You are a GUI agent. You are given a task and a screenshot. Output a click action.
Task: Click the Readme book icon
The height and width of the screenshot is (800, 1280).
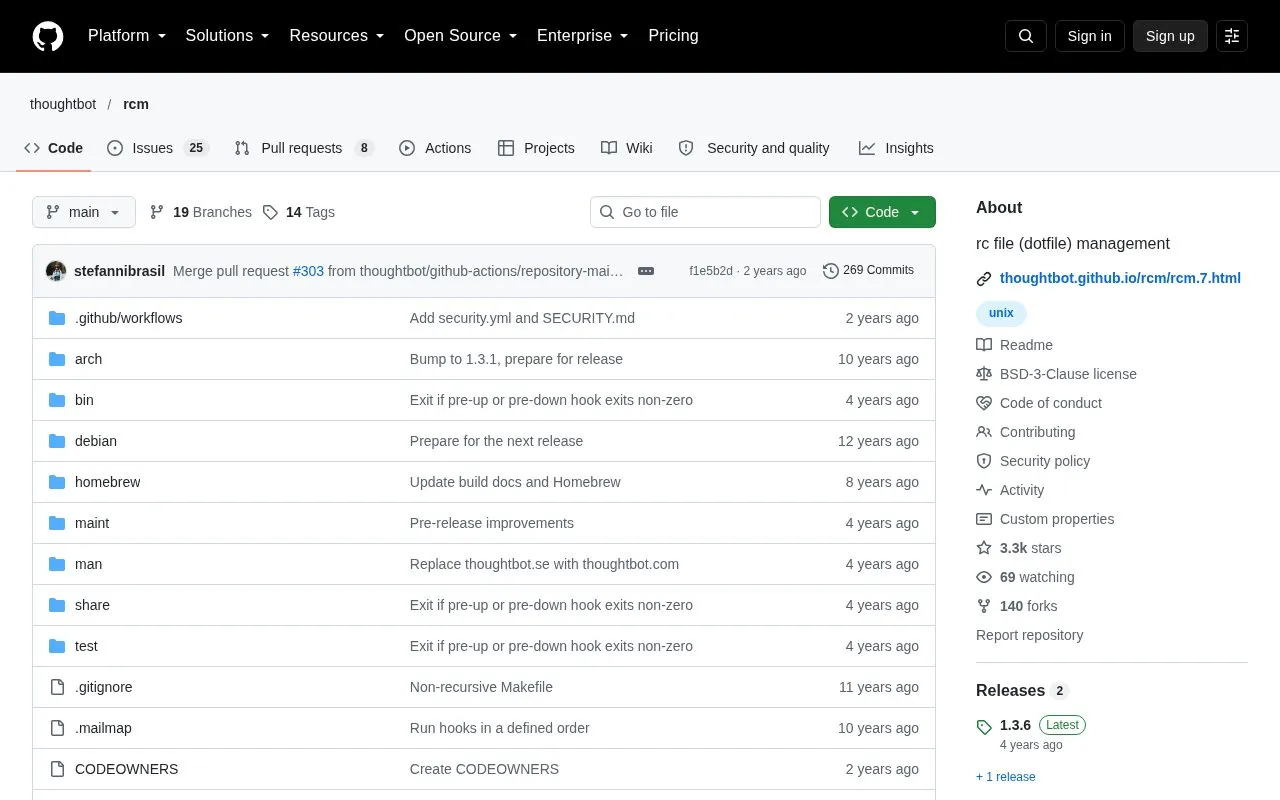984,345
